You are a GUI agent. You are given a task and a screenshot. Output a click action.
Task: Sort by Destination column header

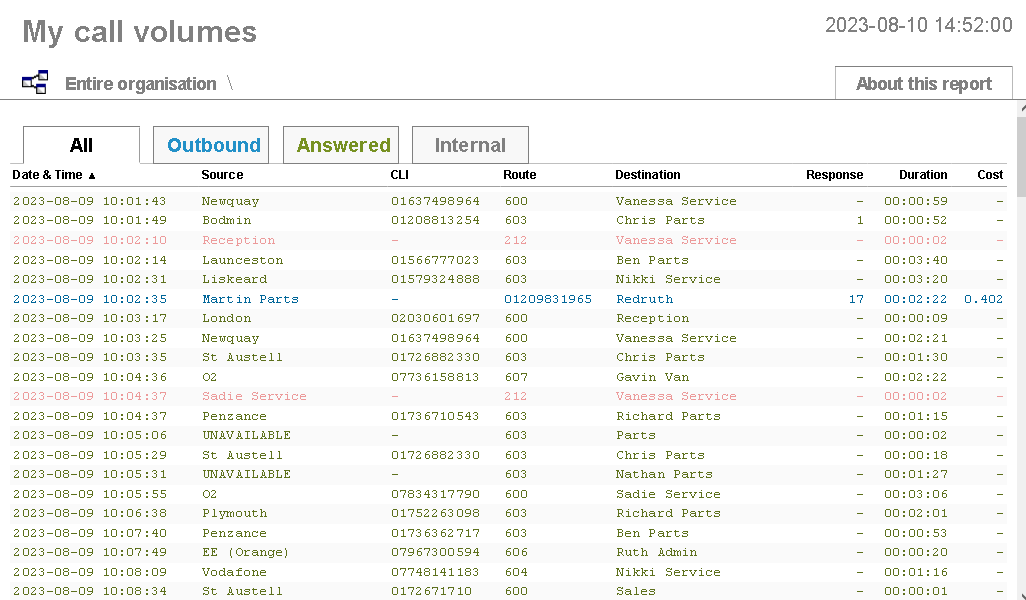click(x=647, y=175)
